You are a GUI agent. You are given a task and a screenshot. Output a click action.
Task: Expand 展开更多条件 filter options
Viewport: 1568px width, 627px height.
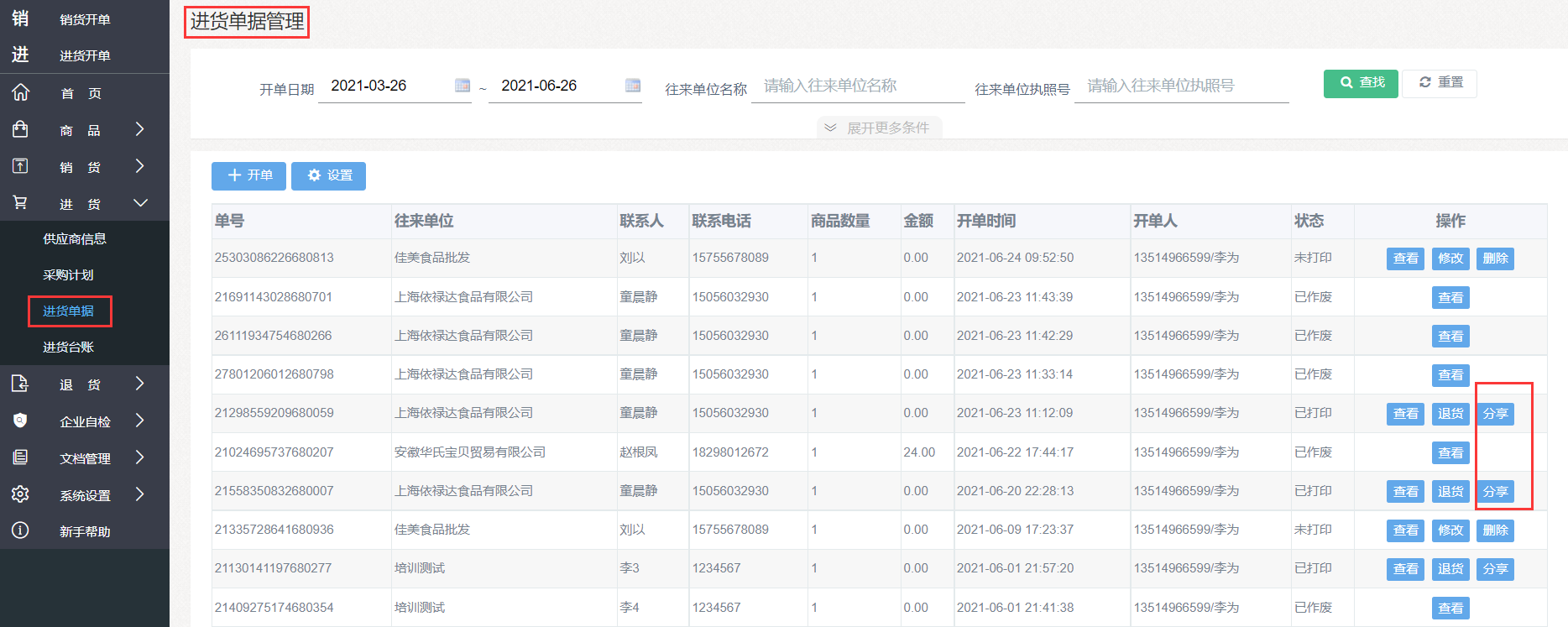click(878, 128)
